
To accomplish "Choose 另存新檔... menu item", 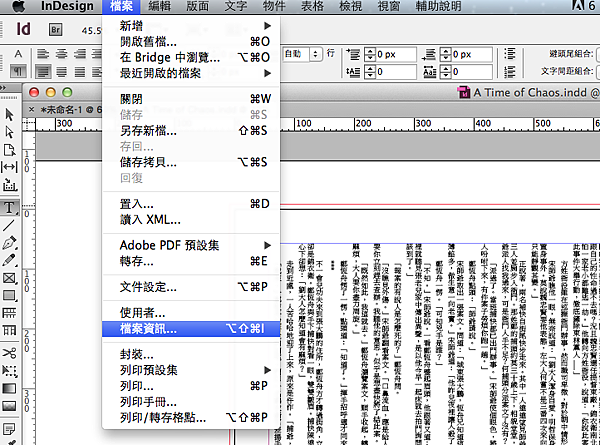I will tap(191, 130).
